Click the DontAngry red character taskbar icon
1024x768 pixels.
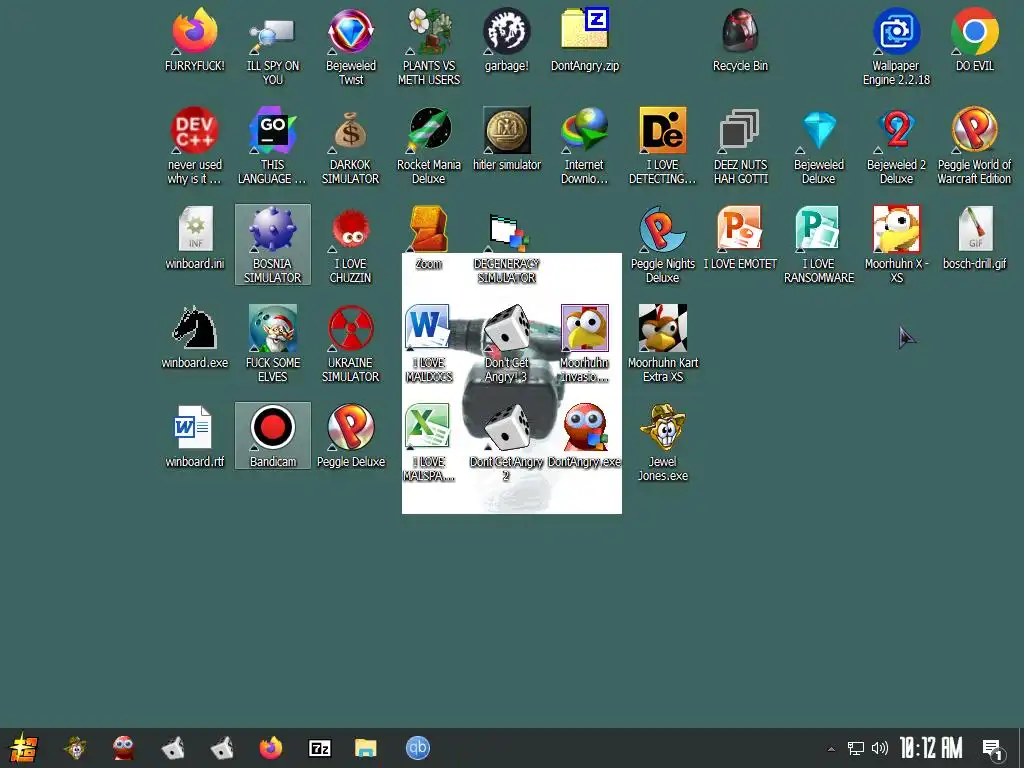123,748
